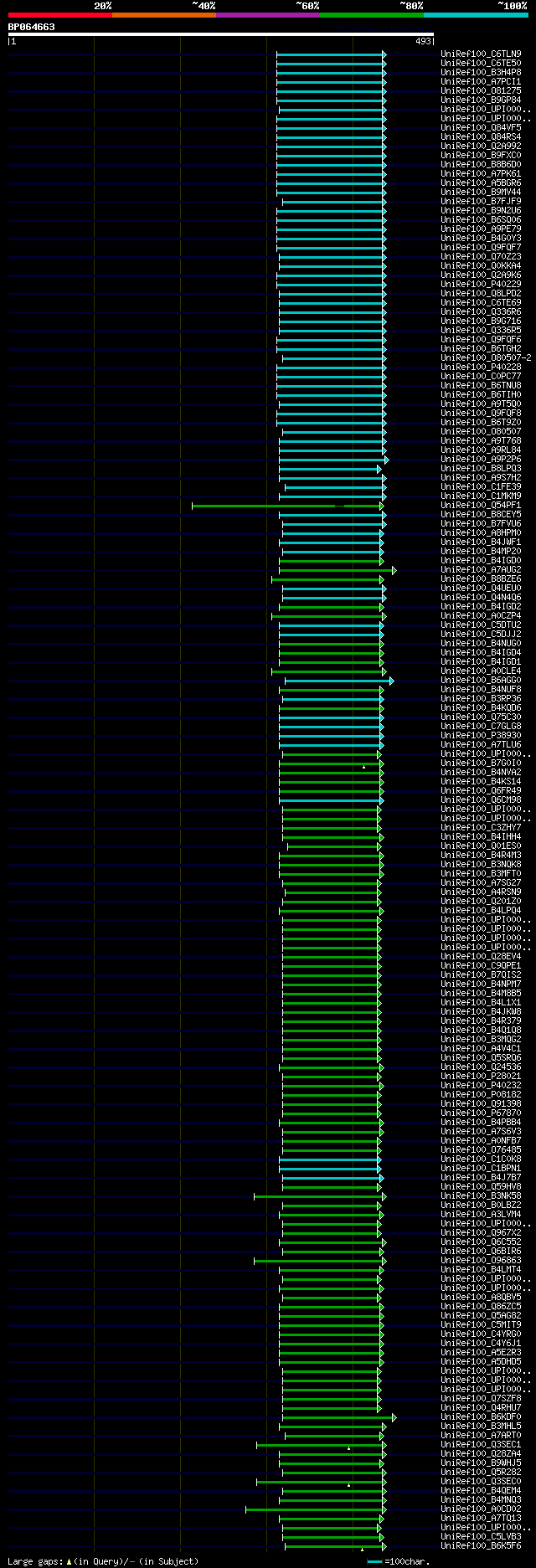
Task: Select hit label UniRef100_A4RSN9
Action: coord(481,892)
